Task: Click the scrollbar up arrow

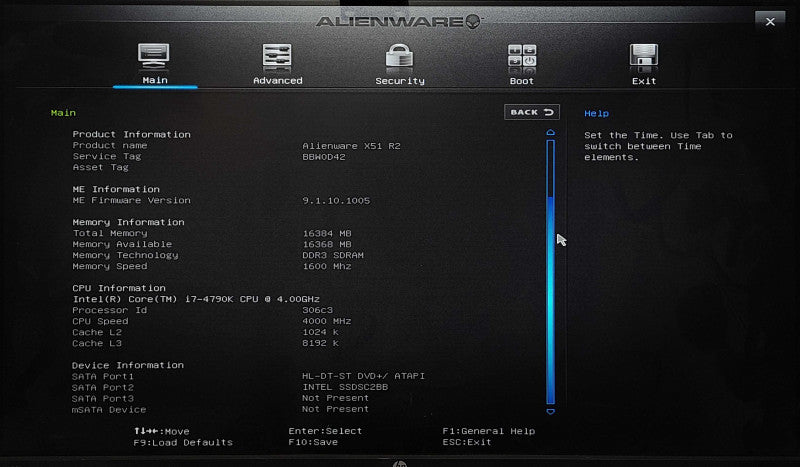Action: (x=551, y=132)
